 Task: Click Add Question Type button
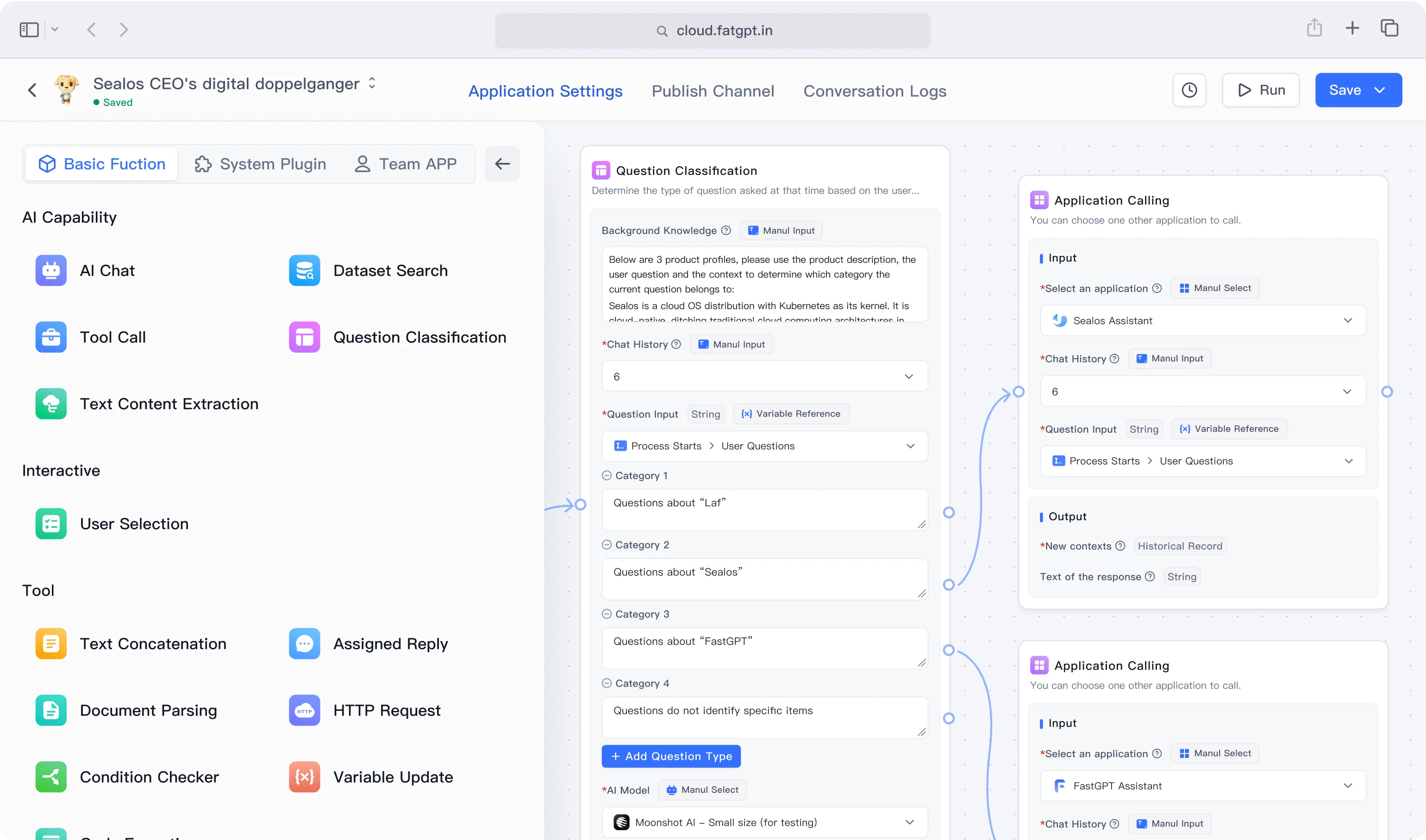pos(671,757)
